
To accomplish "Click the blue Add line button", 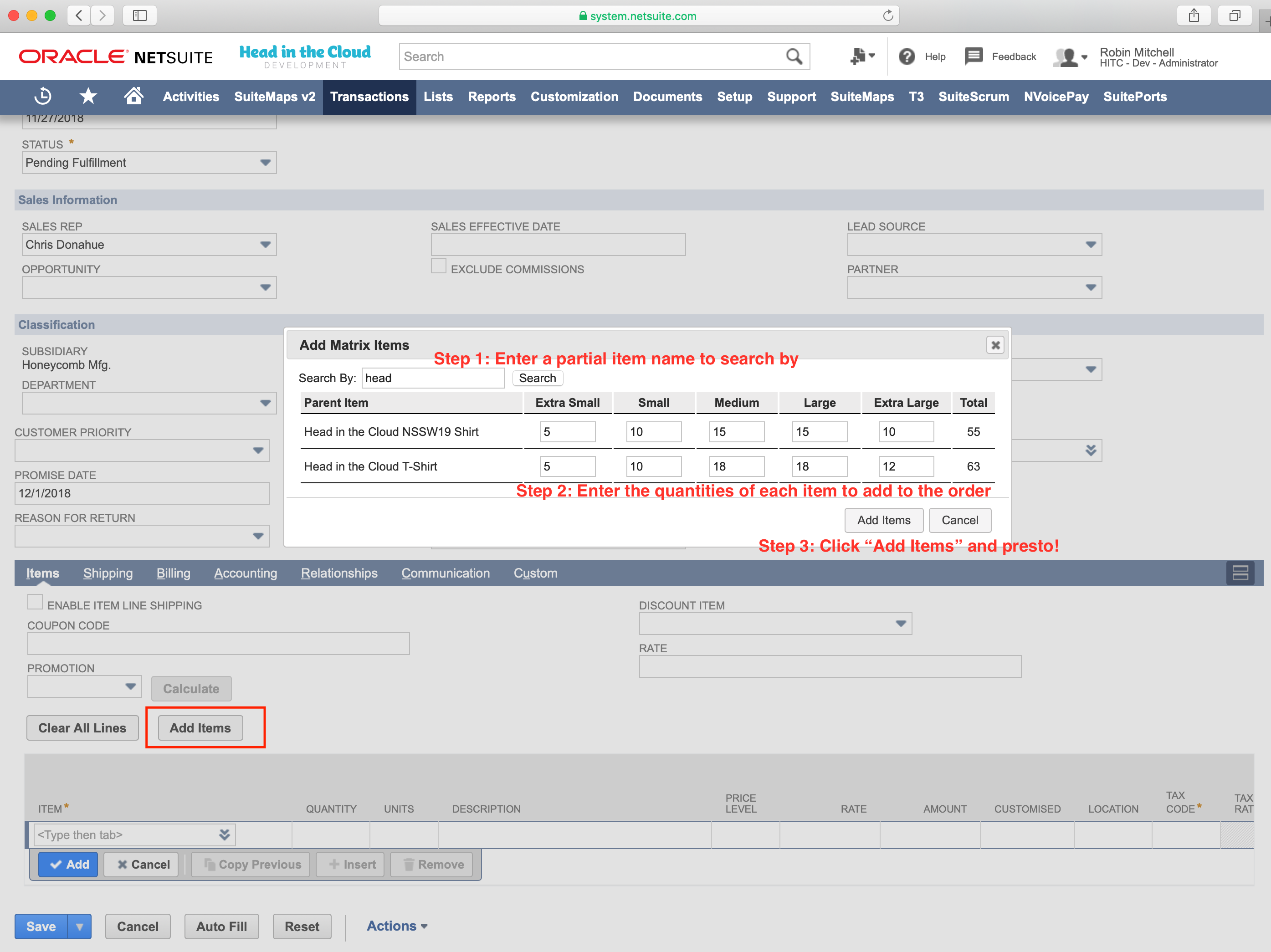I will click(68, 864).
